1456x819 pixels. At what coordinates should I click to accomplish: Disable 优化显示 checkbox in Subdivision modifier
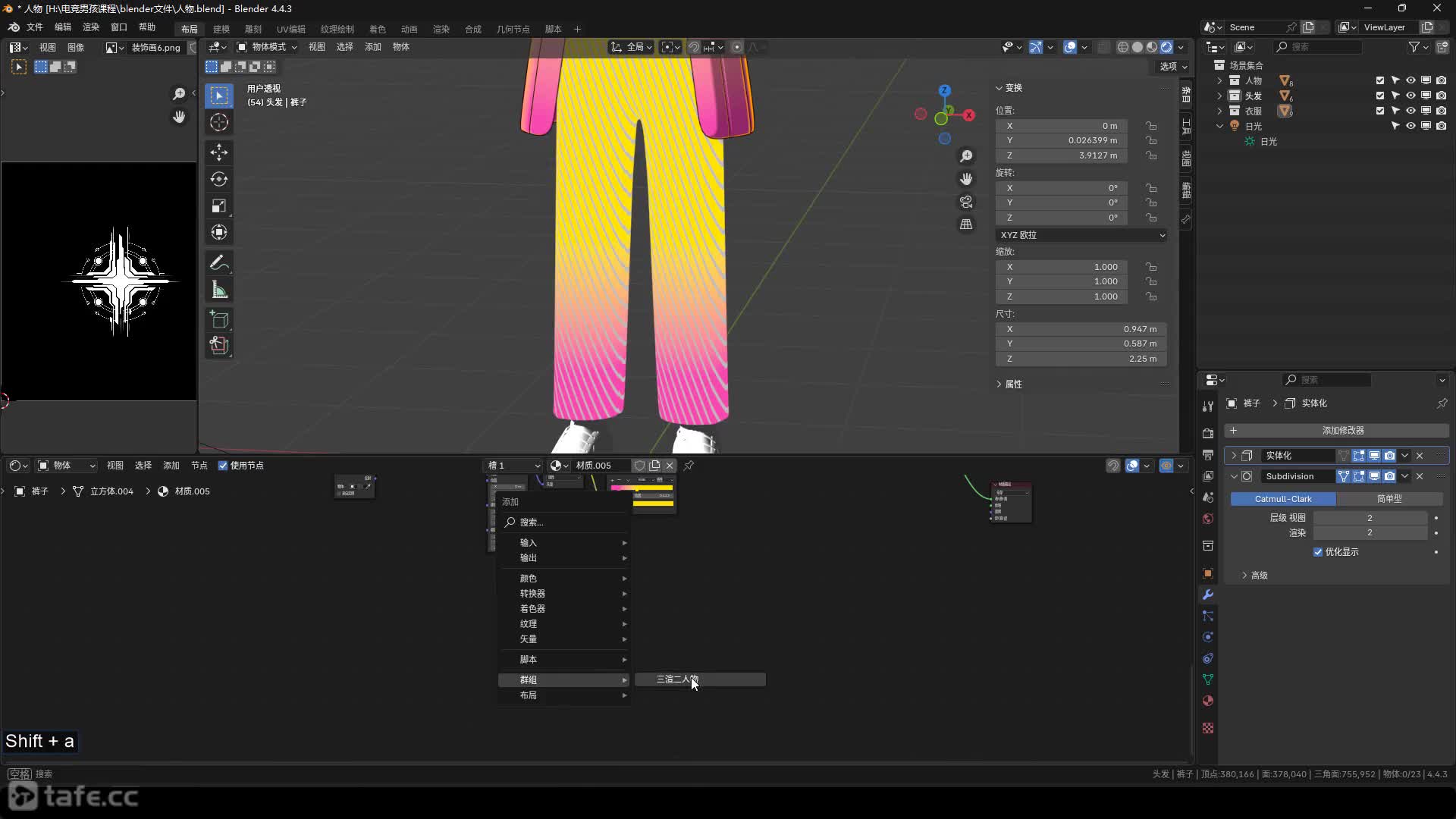point(1318,552)
